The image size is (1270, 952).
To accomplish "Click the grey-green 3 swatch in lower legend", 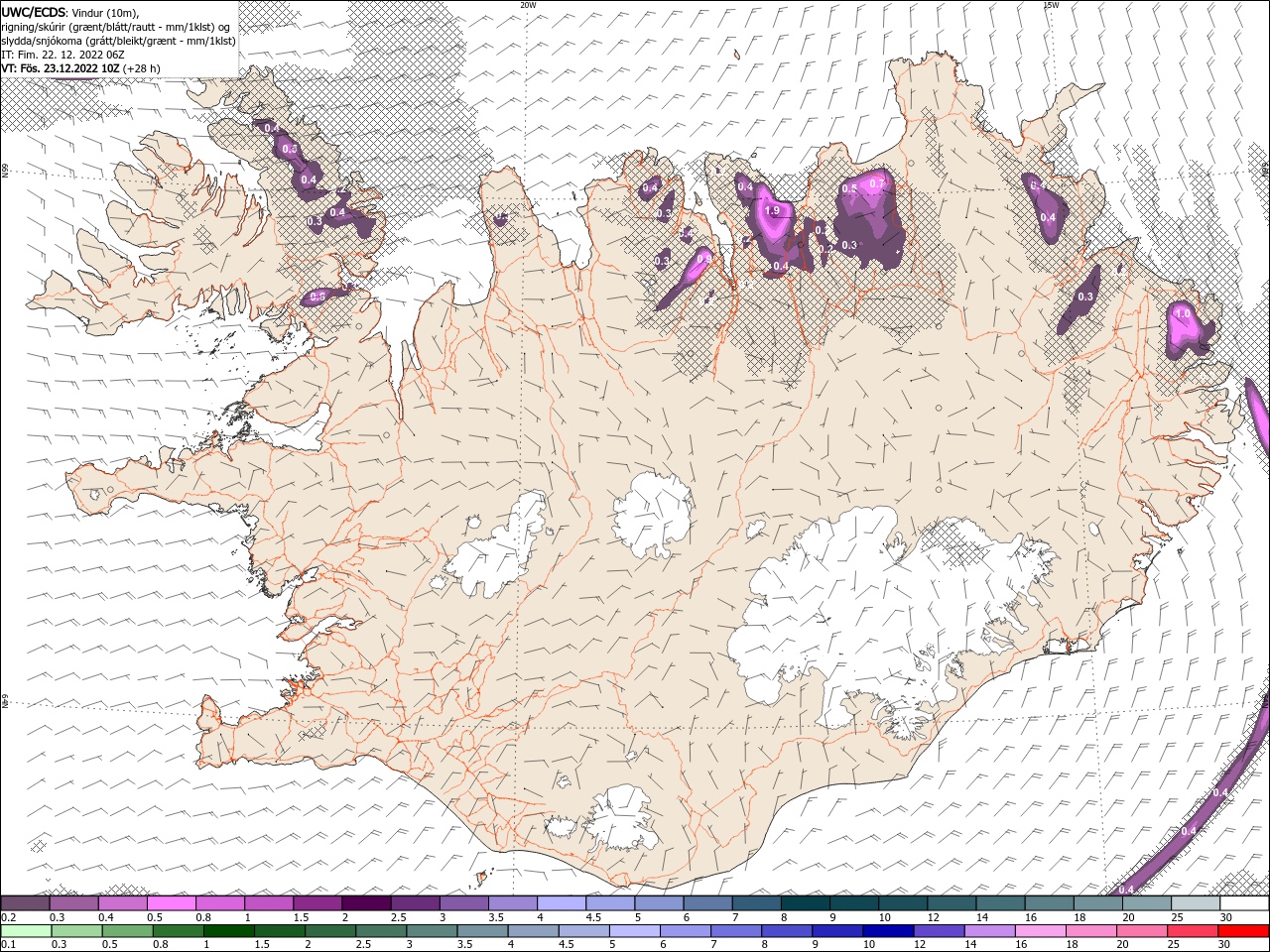I will [x=431, y=931].
